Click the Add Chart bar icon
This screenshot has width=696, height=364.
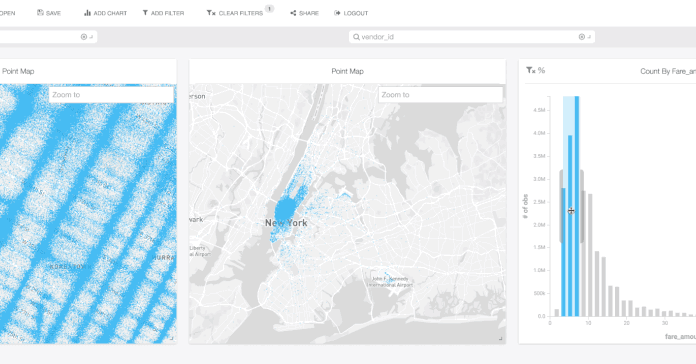[87, 13]
